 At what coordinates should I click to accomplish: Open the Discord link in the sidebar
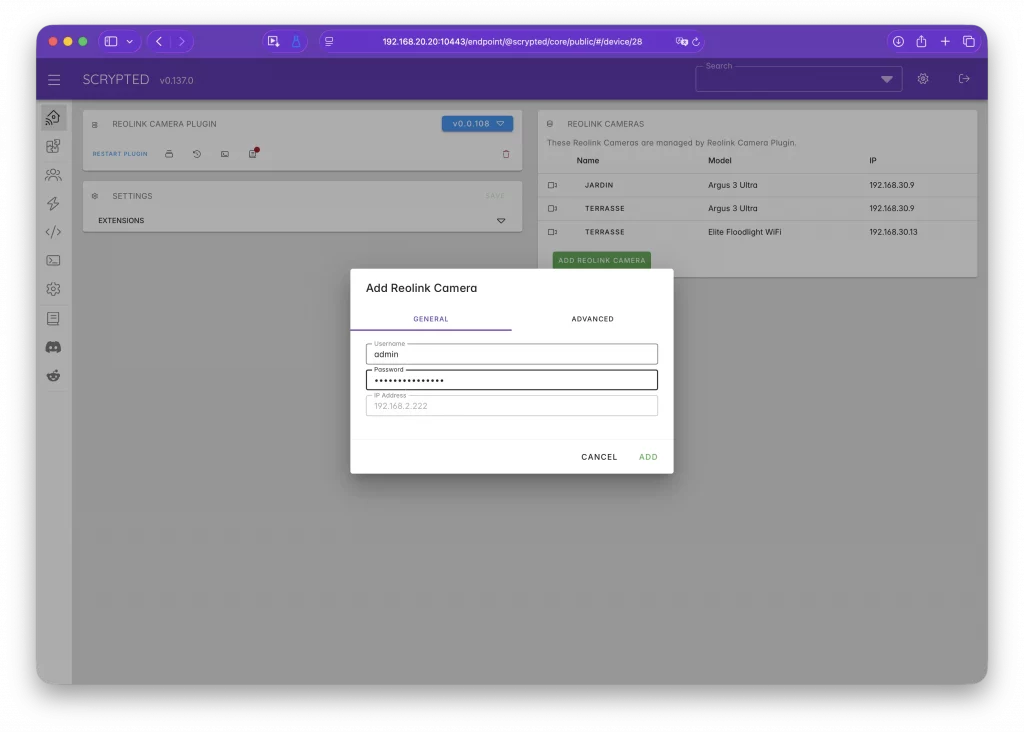[x=53, y=347]
